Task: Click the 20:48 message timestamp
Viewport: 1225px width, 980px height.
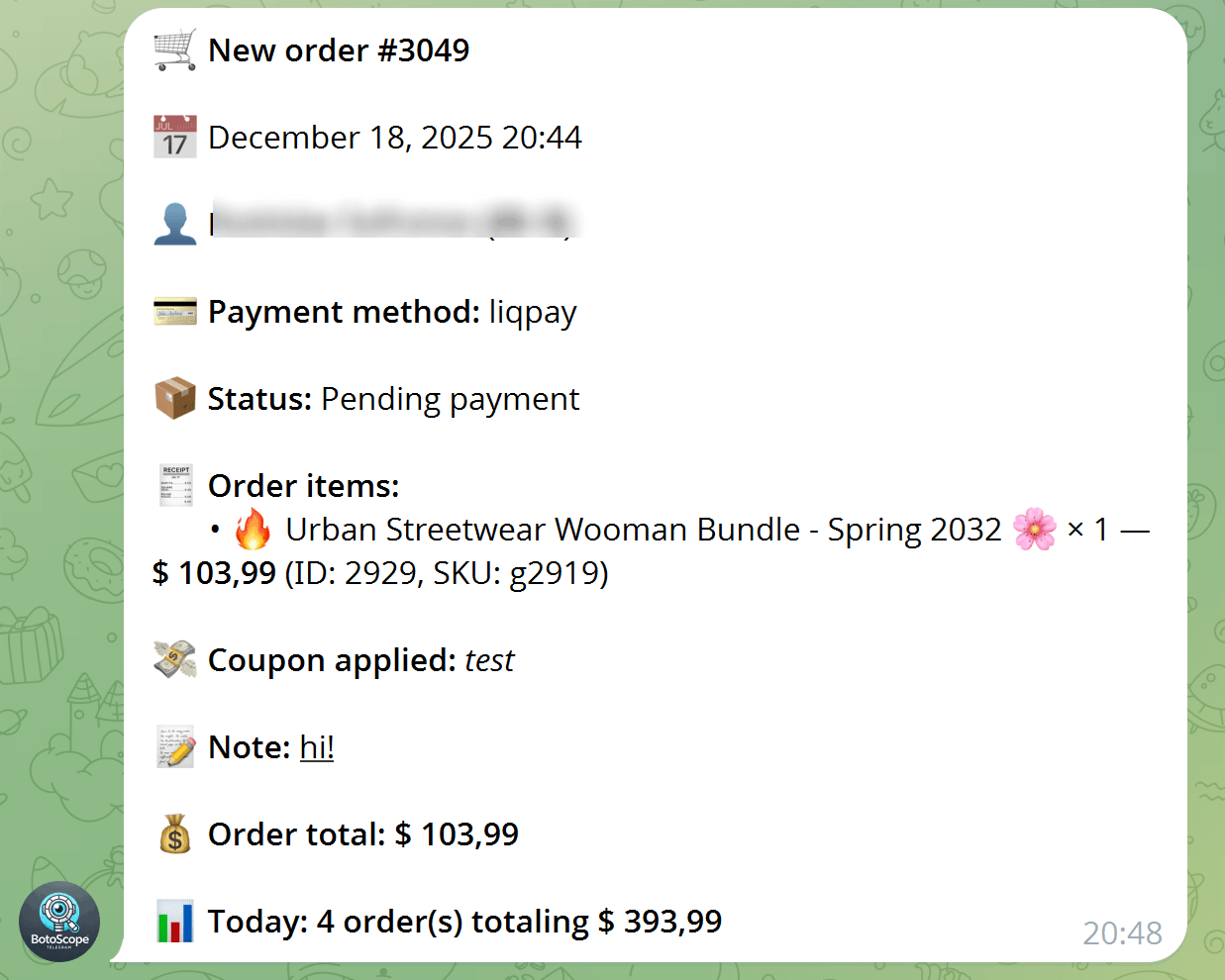Action: click(x=1121, y=932)
